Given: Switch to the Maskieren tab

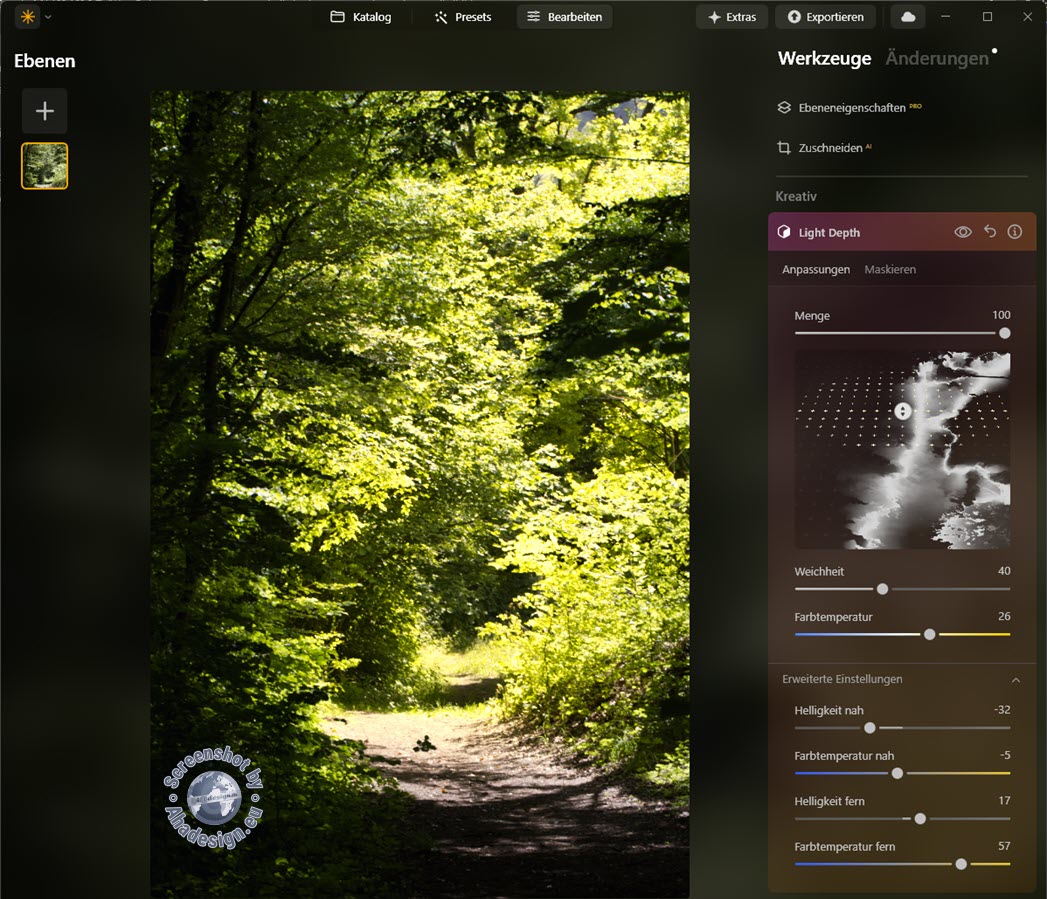Looking at the screenshot, I should pos(890,269).
